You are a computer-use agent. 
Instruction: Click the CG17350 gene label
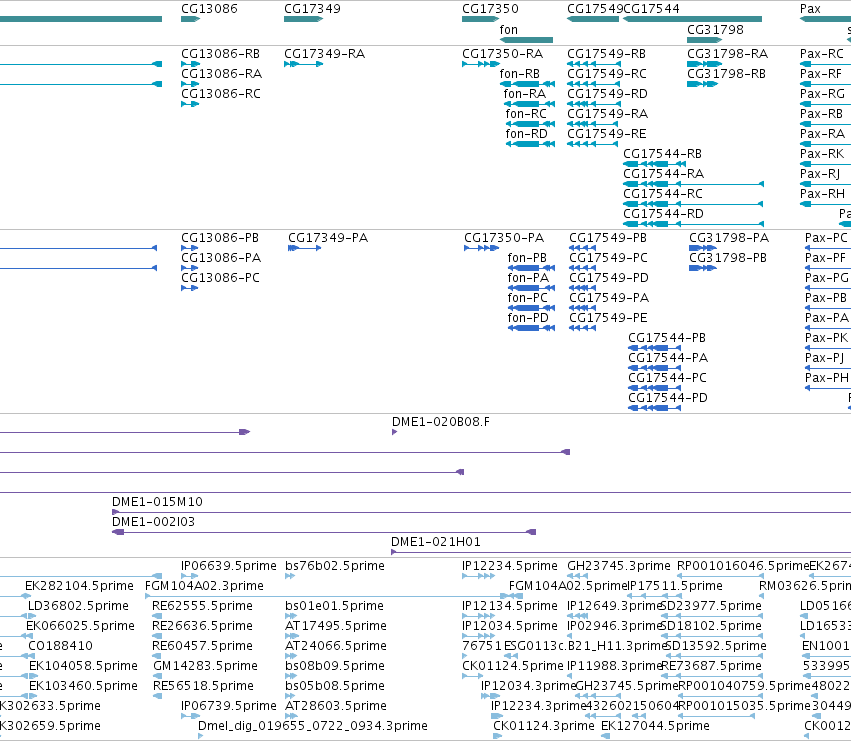pyautogui.click(x=490, y=9)
